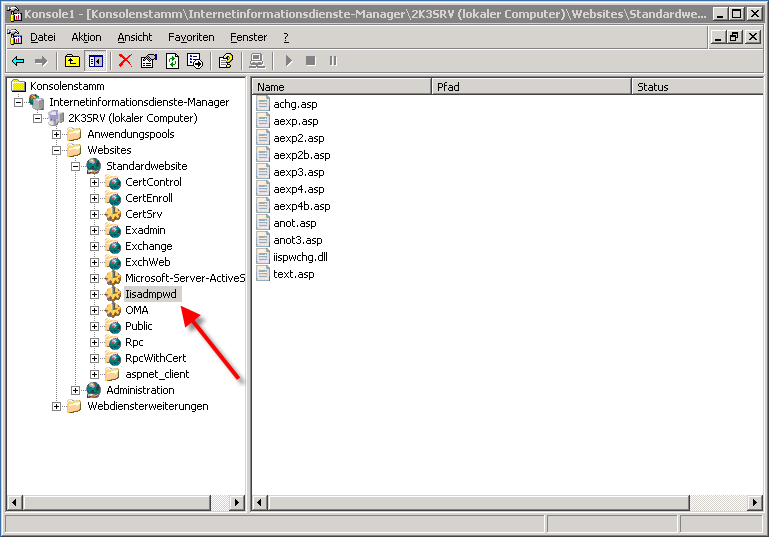Click the Refresh toolbar icon

(172, 61)
